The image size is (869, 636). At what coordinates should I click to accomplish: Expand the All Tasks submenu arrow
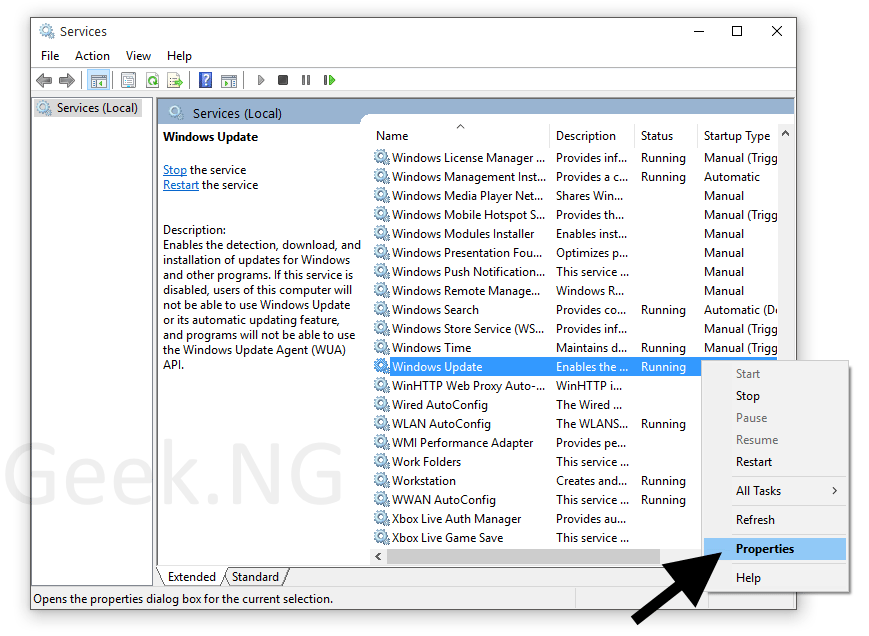point(835,491)
